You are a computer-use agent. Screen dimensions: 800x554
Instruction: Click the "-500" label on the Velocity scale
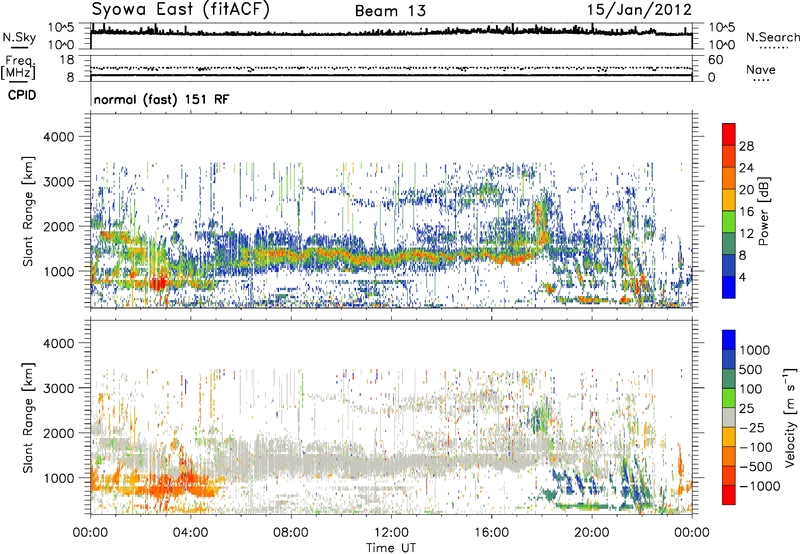pos(755,466)
